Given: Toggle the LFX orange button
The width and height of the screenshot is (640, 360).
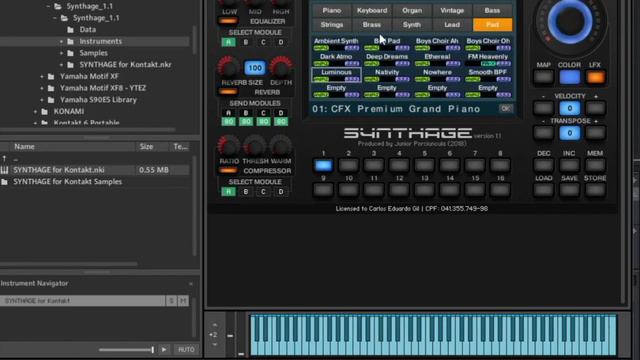Looking at the screenshot, I should pos(596,77).
